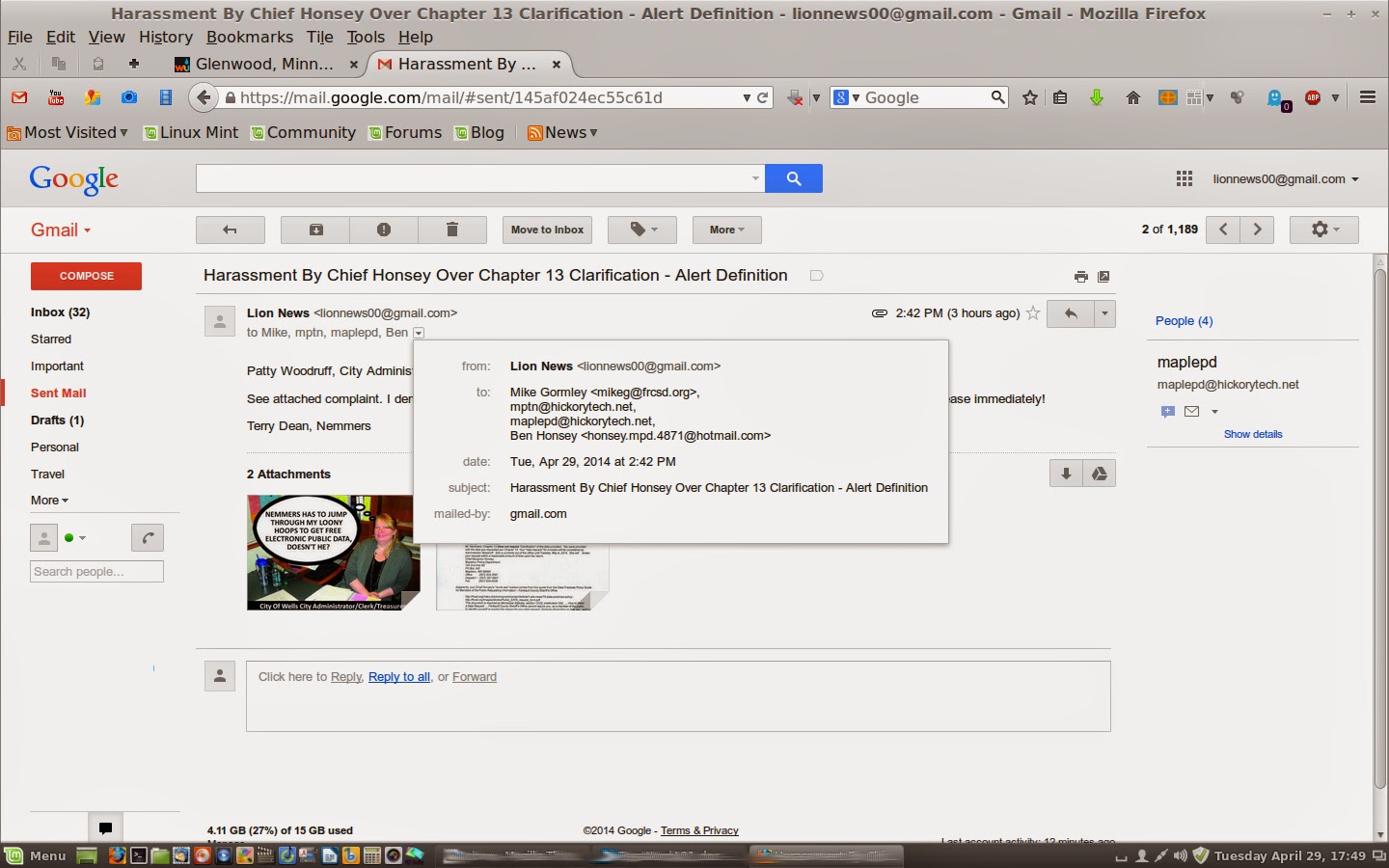Click the Adblock Plus toolbar icon
The image size is (1389, 868).
pyautogui.click(x=1313, y=97)
